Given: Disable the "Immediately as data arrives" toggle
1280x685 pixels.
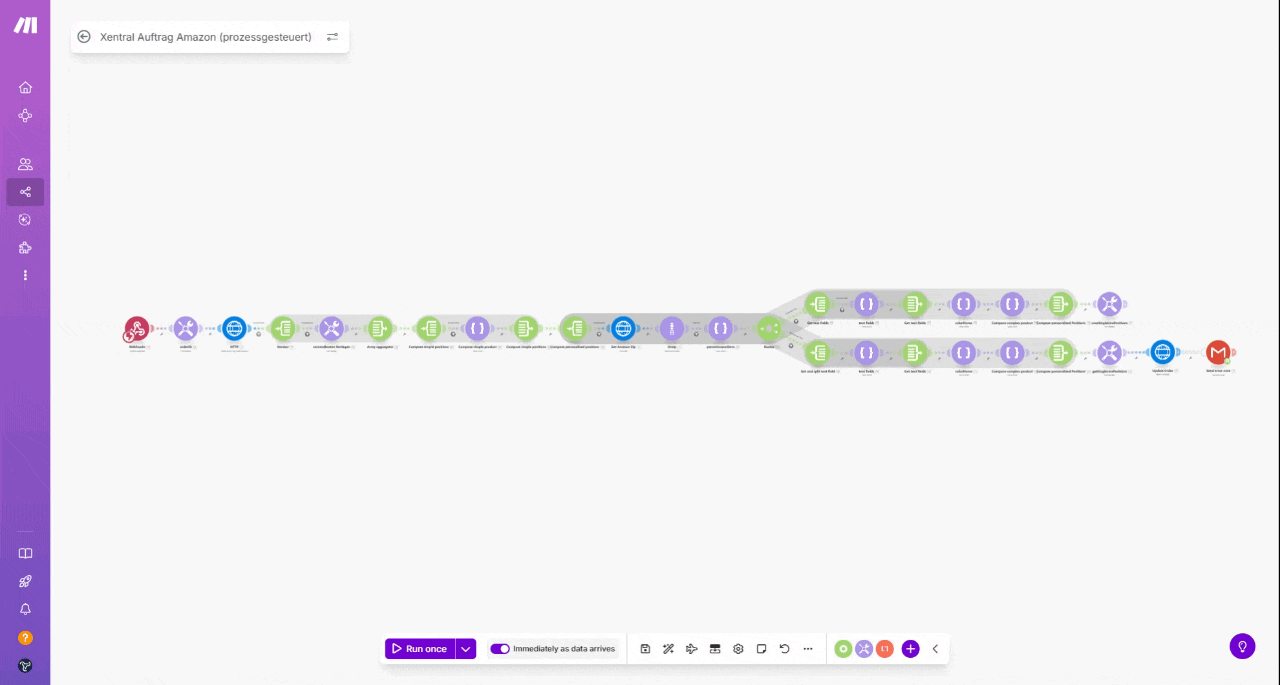Looking at the screenshot, I should (x=500, y=648).
